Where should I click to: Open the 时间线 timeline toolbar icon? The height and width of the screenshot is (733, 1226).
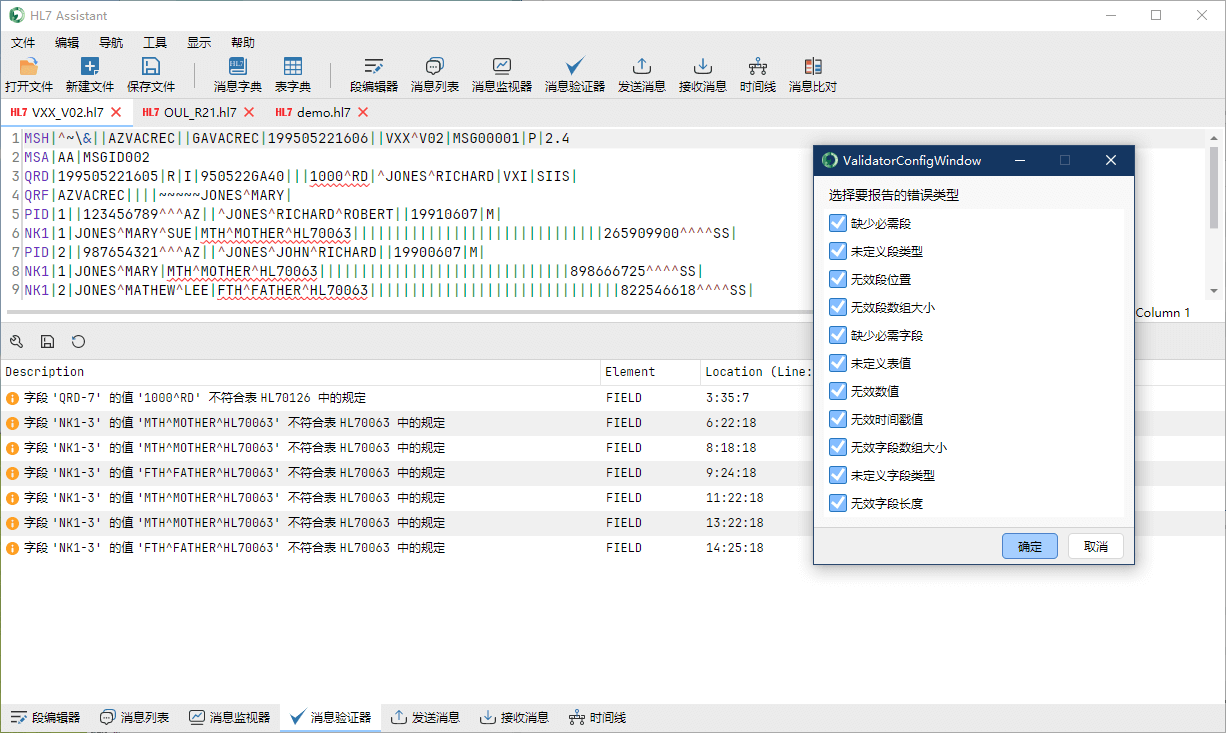click(x=757, y=68)
